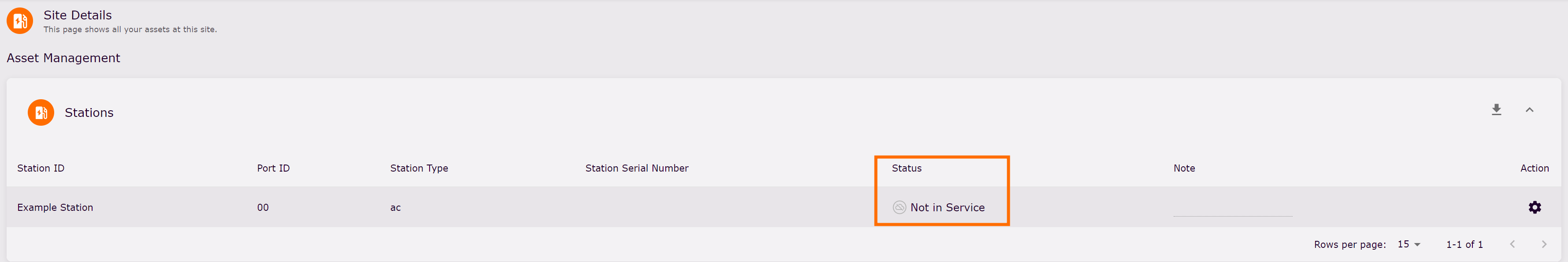Click the Note column header
Screen dimensions: 1568x262
click(x=1184, y=168)
